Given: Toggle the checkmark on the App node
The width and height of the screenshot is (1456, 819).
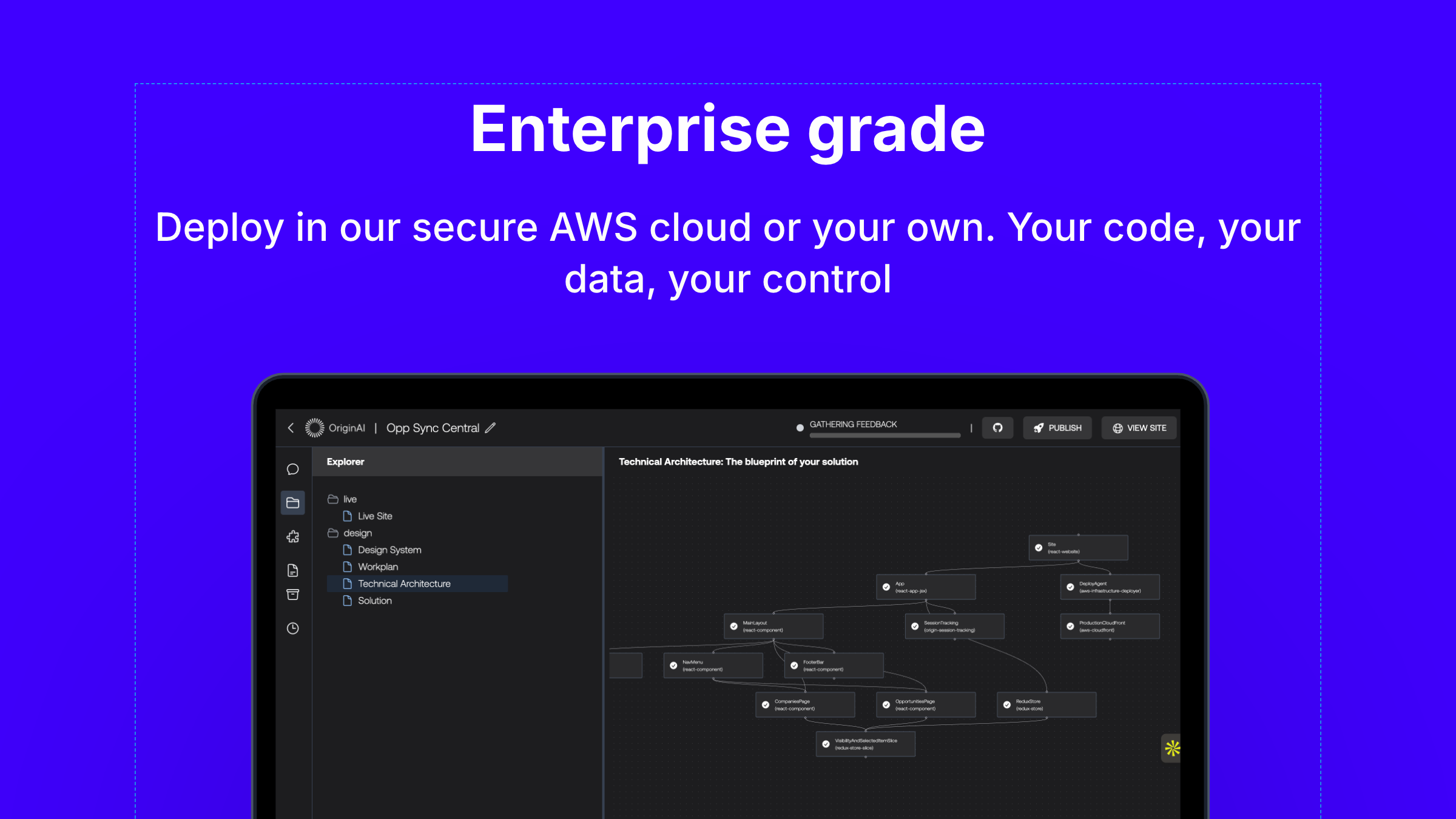Looking at the screenshot, I should point(886,587).
